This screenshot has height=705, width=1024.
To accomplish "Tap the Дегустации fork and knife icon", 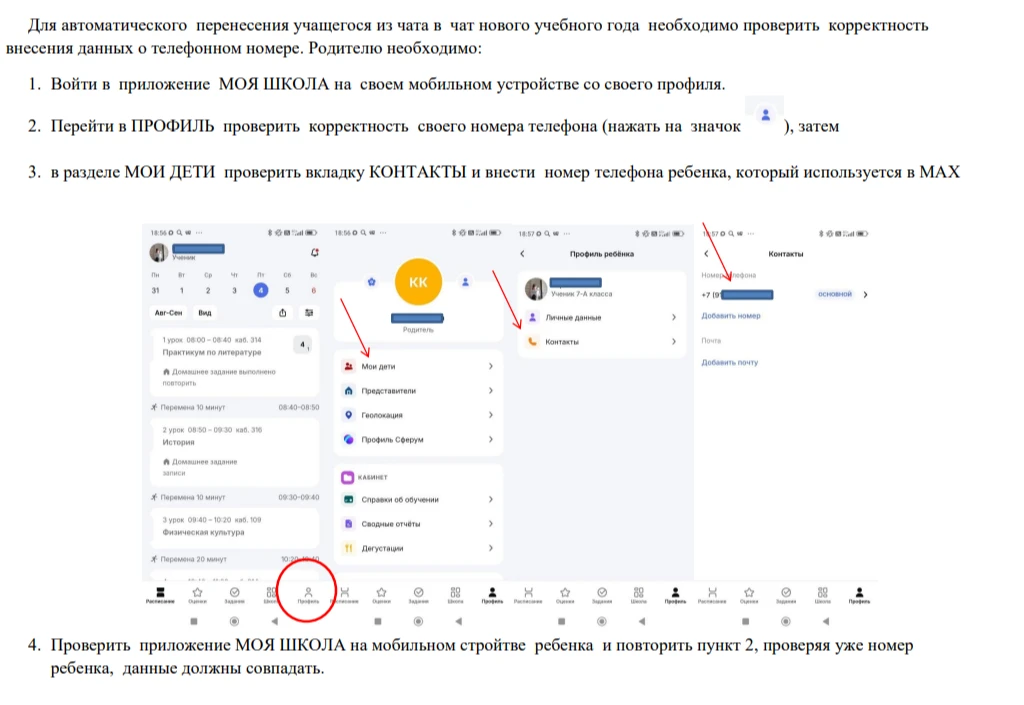I will pyautogui.click(x=349, y=548).
